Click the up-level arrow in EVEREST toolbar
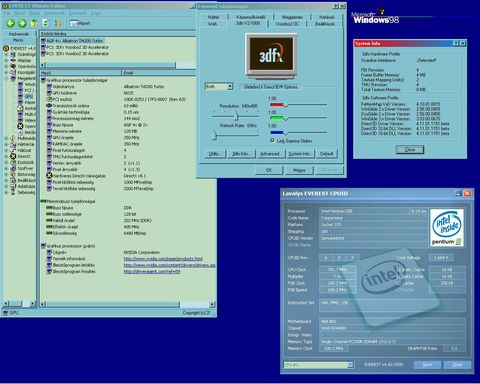This screenshot has width=480, height=384. coord(34,23)
